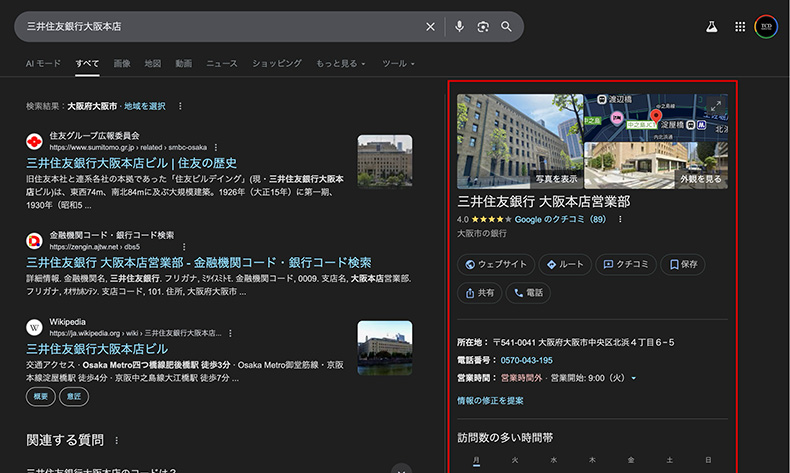Viewport: 790px width, 473px height.
Task: Click 情報の修正を提案 link
Action: (490, 401)
